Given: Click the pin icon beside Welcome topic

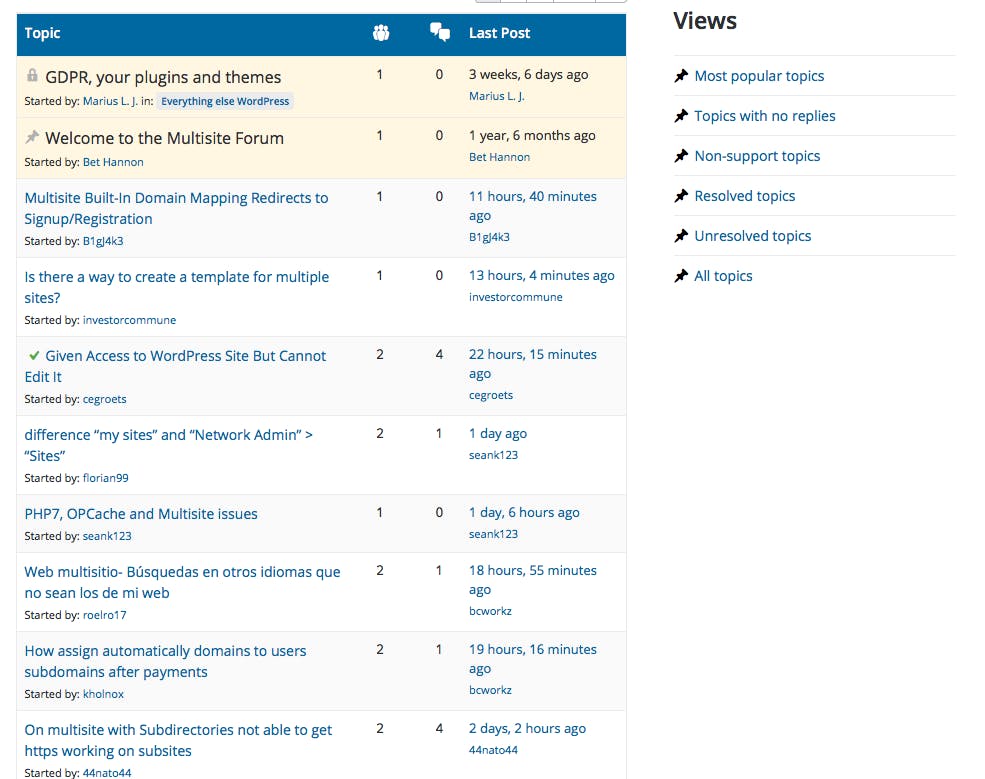Looking at the screenshot, I should coord(32,137).
